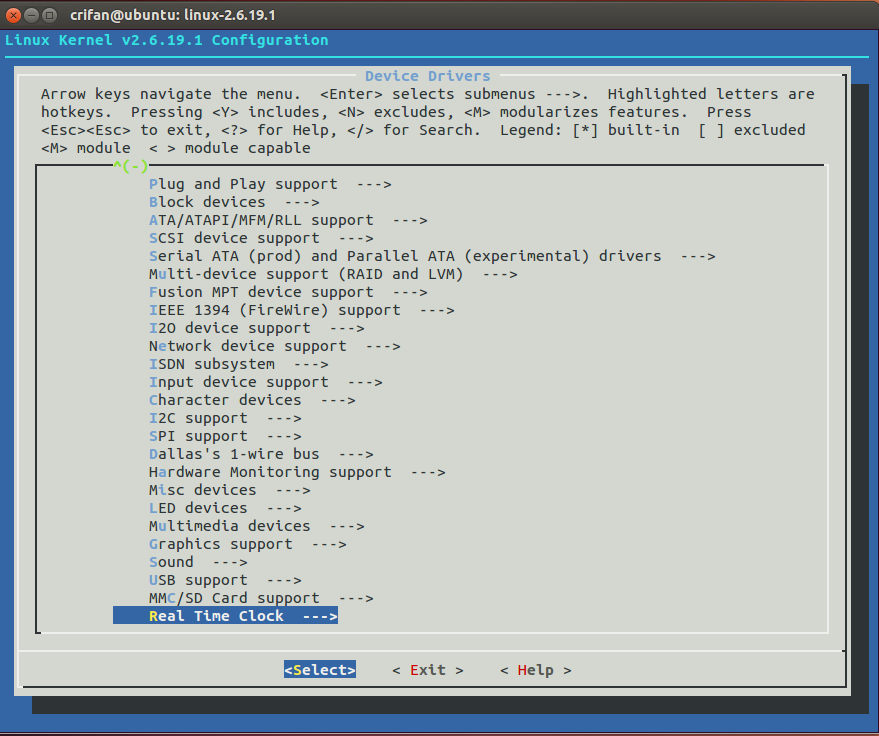Select SCSI device support entry
The image size is (879, 736).
point(261,238)
